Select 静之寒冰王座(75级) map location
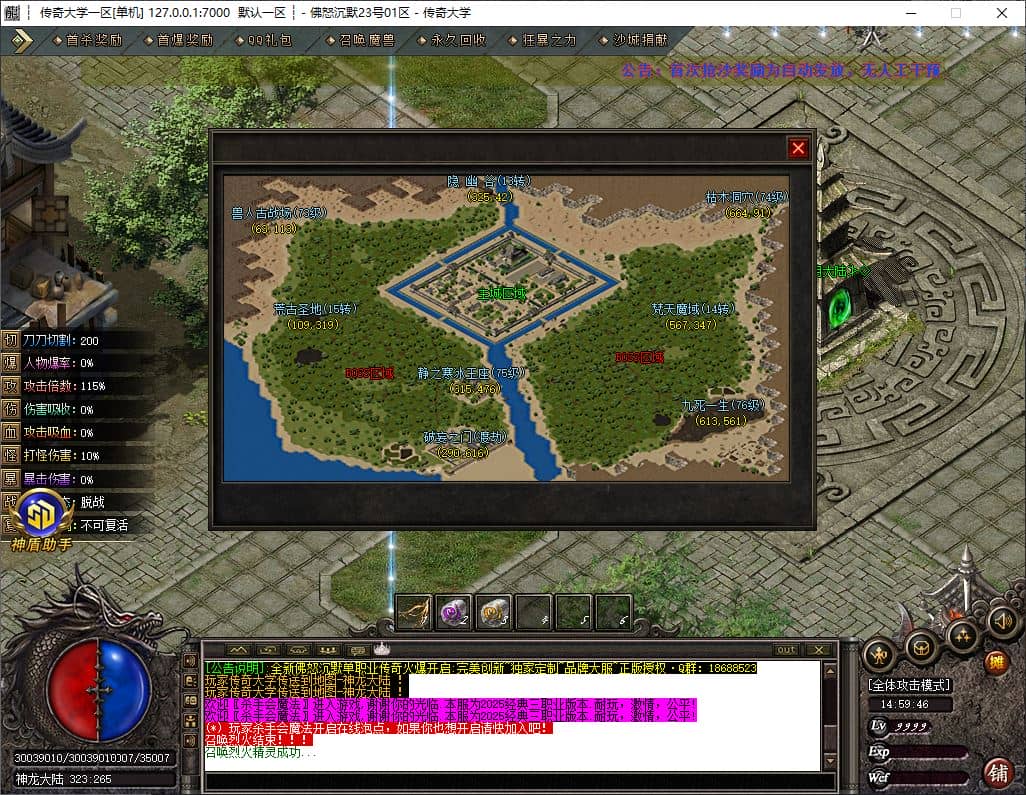This screenshot has width=1026, height=795. pos(471,381)
